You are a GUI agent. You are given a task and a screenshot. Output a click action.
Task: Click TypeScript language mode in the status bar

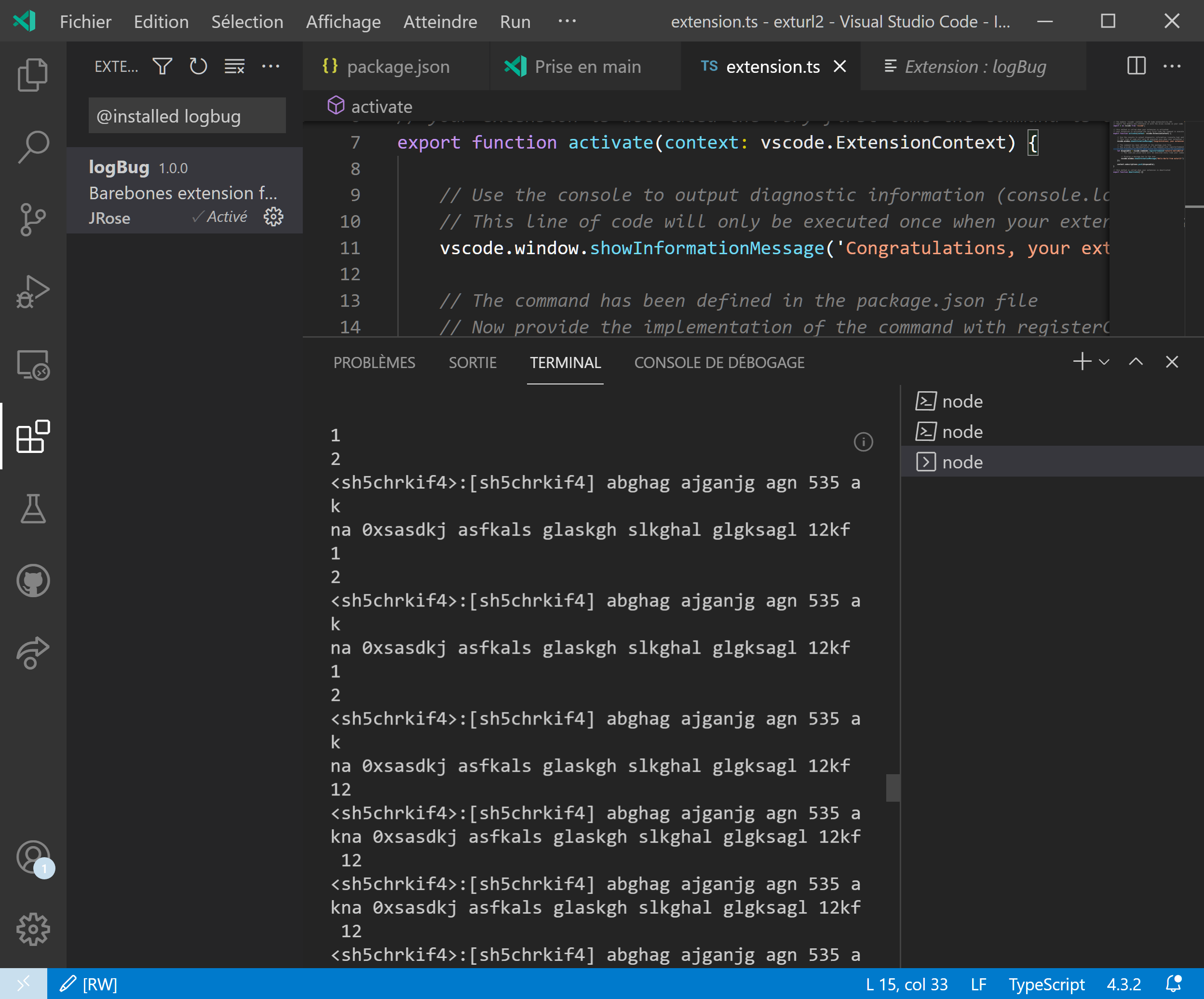(x=1047, y=984)
